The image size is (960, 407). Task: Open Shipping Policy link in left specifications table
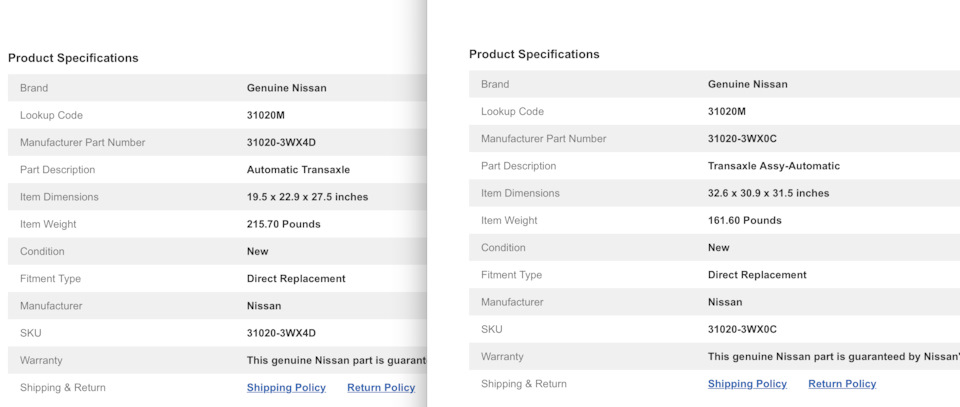tap(286, 388)
